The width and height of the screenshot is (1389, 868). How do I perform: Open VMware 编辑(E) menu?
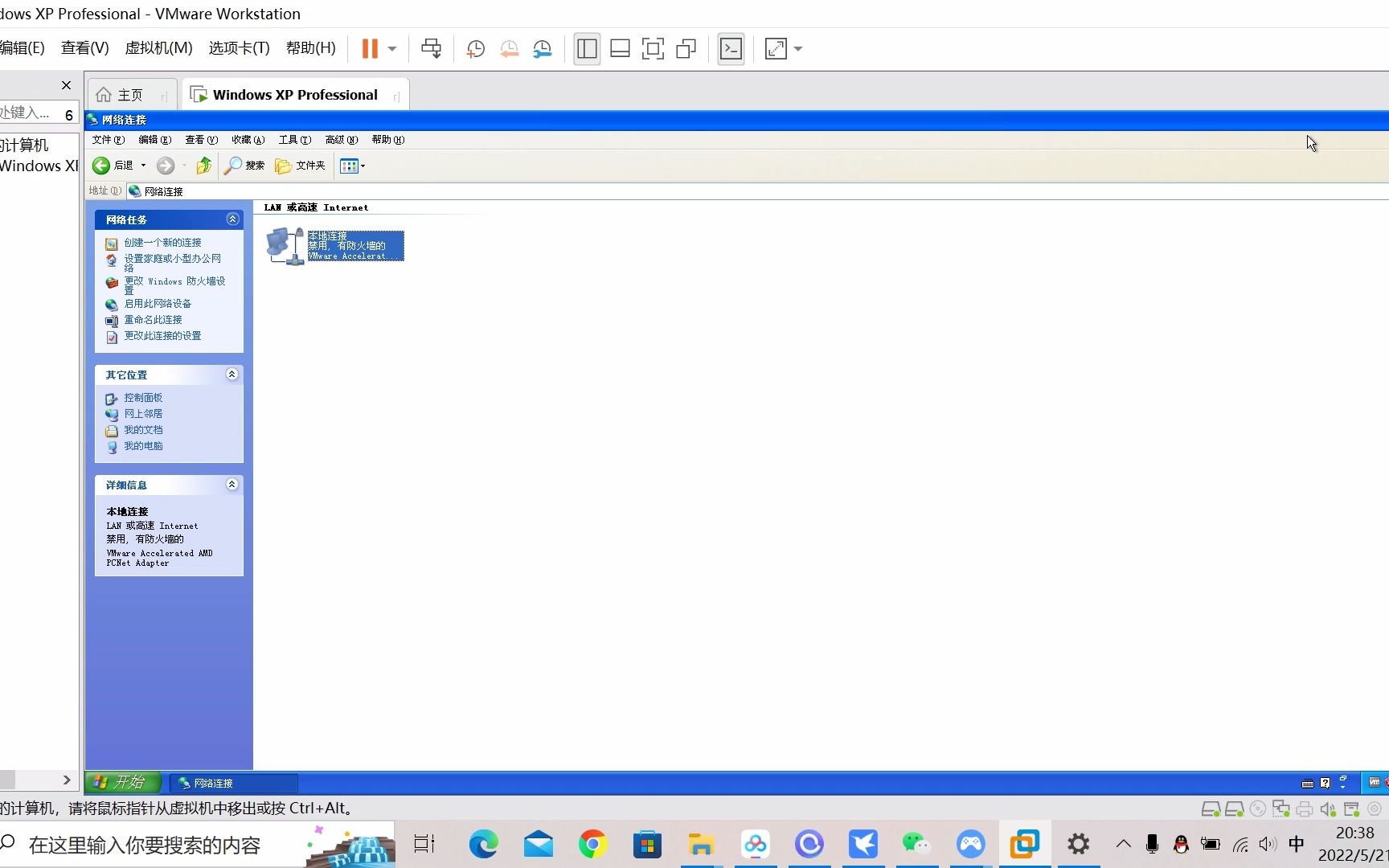pos(23,48)
